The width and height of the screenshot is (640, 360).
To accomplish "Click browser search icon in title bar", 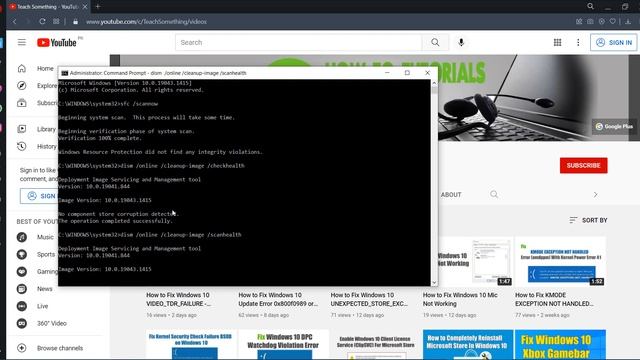I will [x=590, y=6].
